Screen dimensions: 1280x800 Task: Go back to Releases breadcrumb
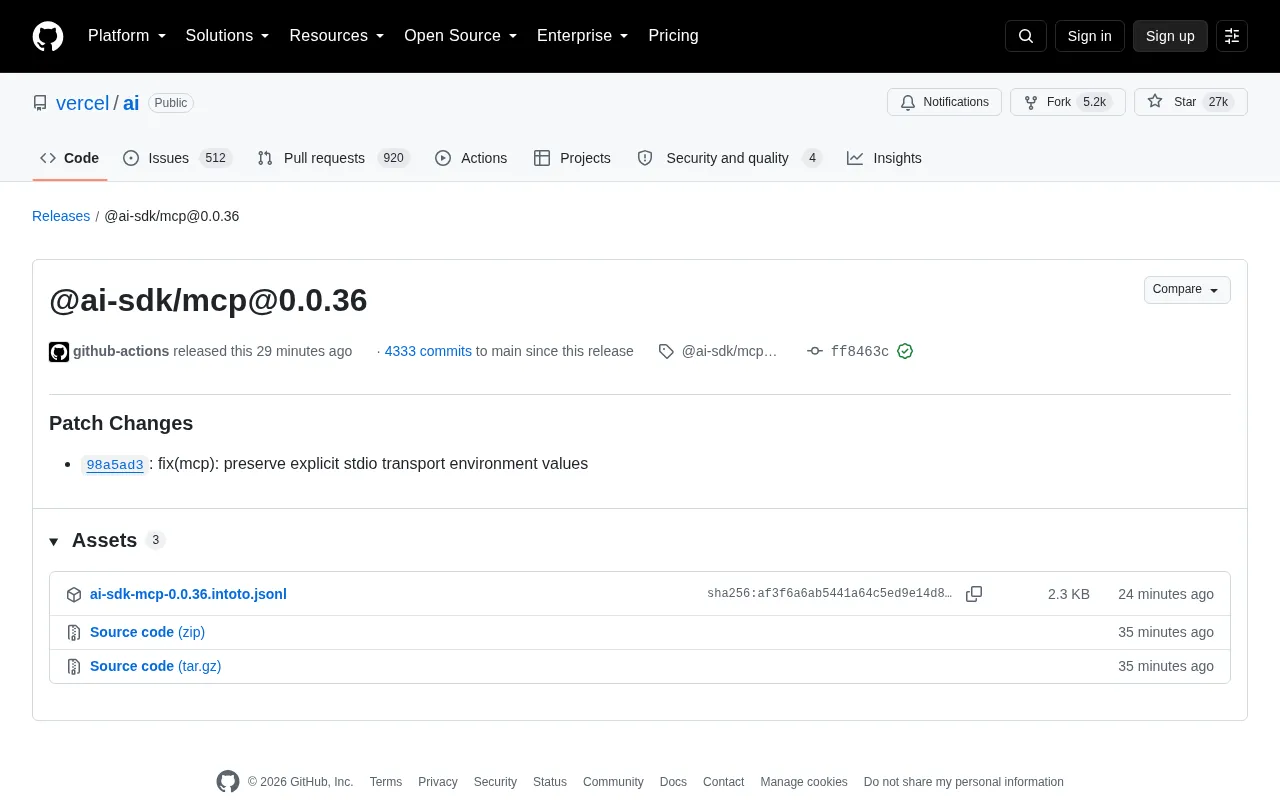coord(61,216)
